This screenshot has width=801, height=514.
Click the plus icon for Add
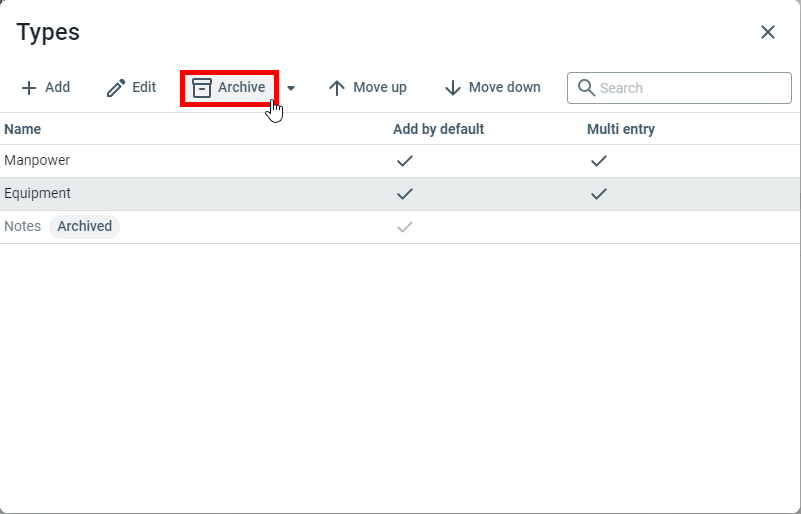click(29, 88)
